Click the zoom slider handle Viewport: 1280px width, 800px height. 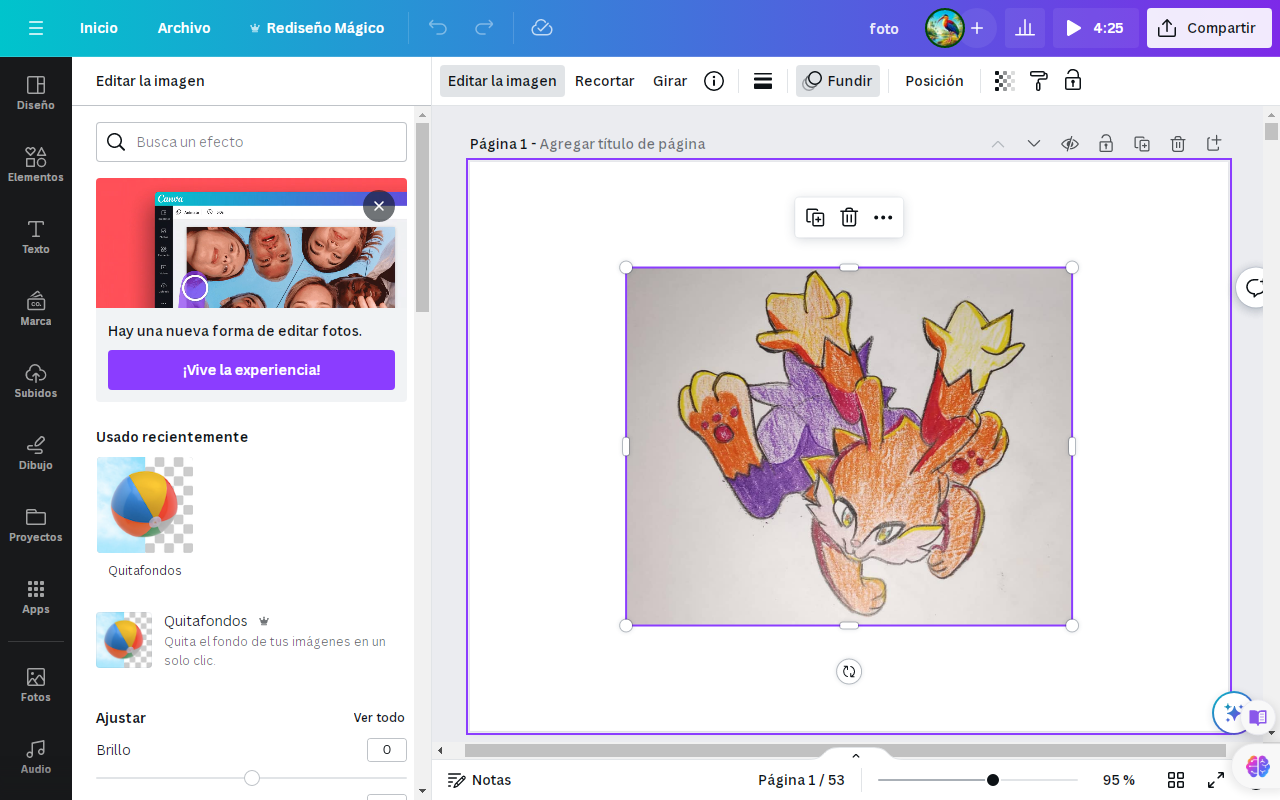[993, 780]
